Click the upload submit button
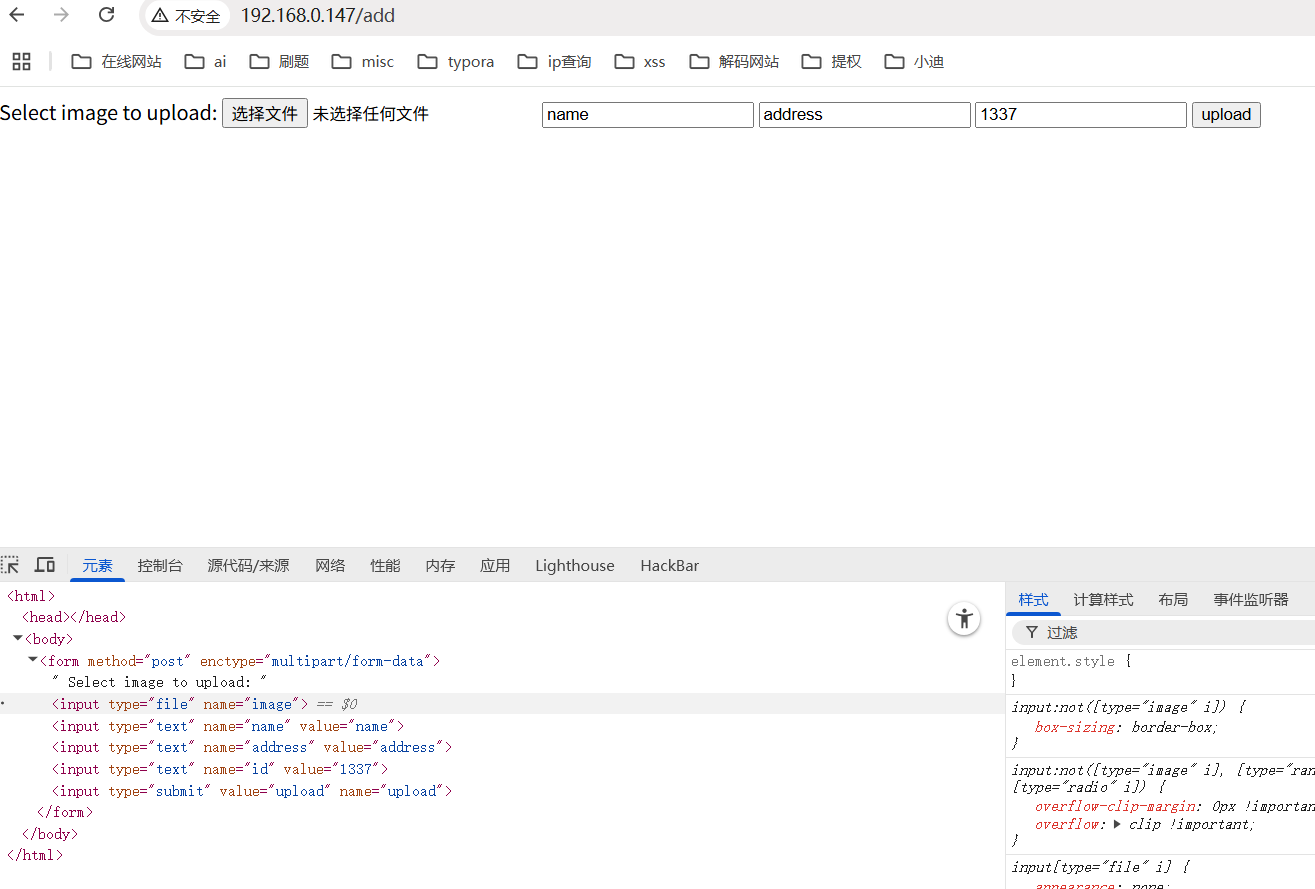The image size is (1315, 889). [1226, 115]
